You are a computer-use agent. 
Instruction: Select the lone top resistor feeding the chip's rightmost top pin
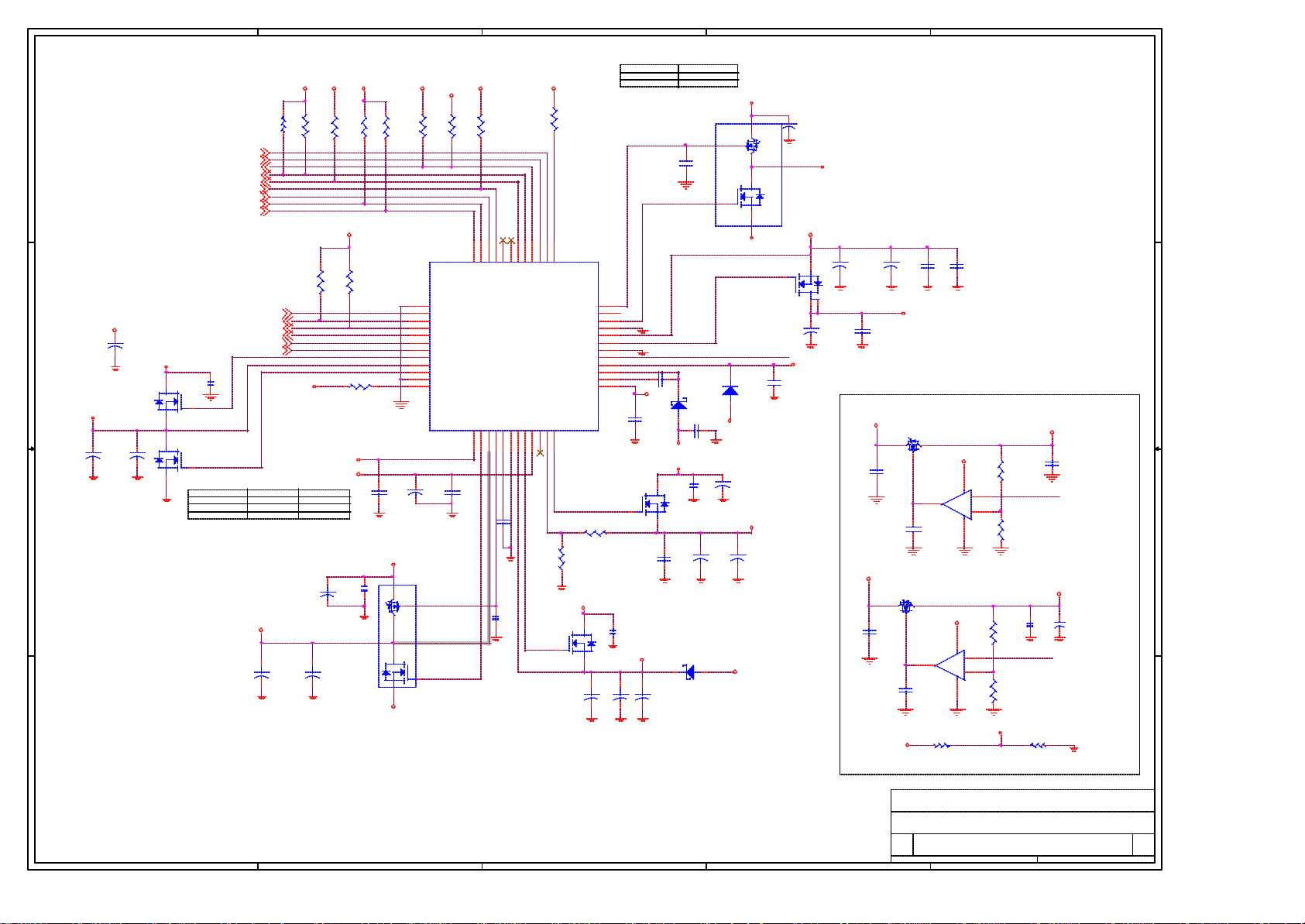554,118
